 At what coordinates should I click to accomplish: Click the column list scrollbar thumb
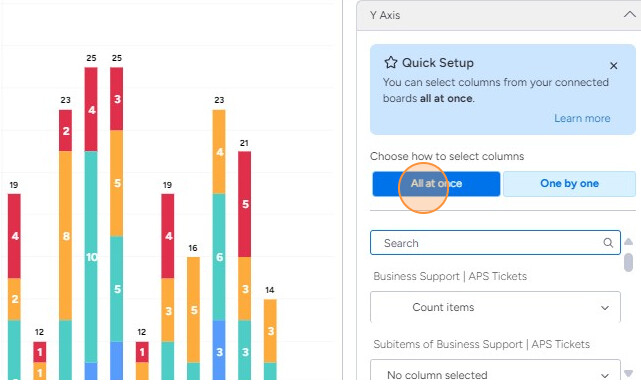(628, 262)
